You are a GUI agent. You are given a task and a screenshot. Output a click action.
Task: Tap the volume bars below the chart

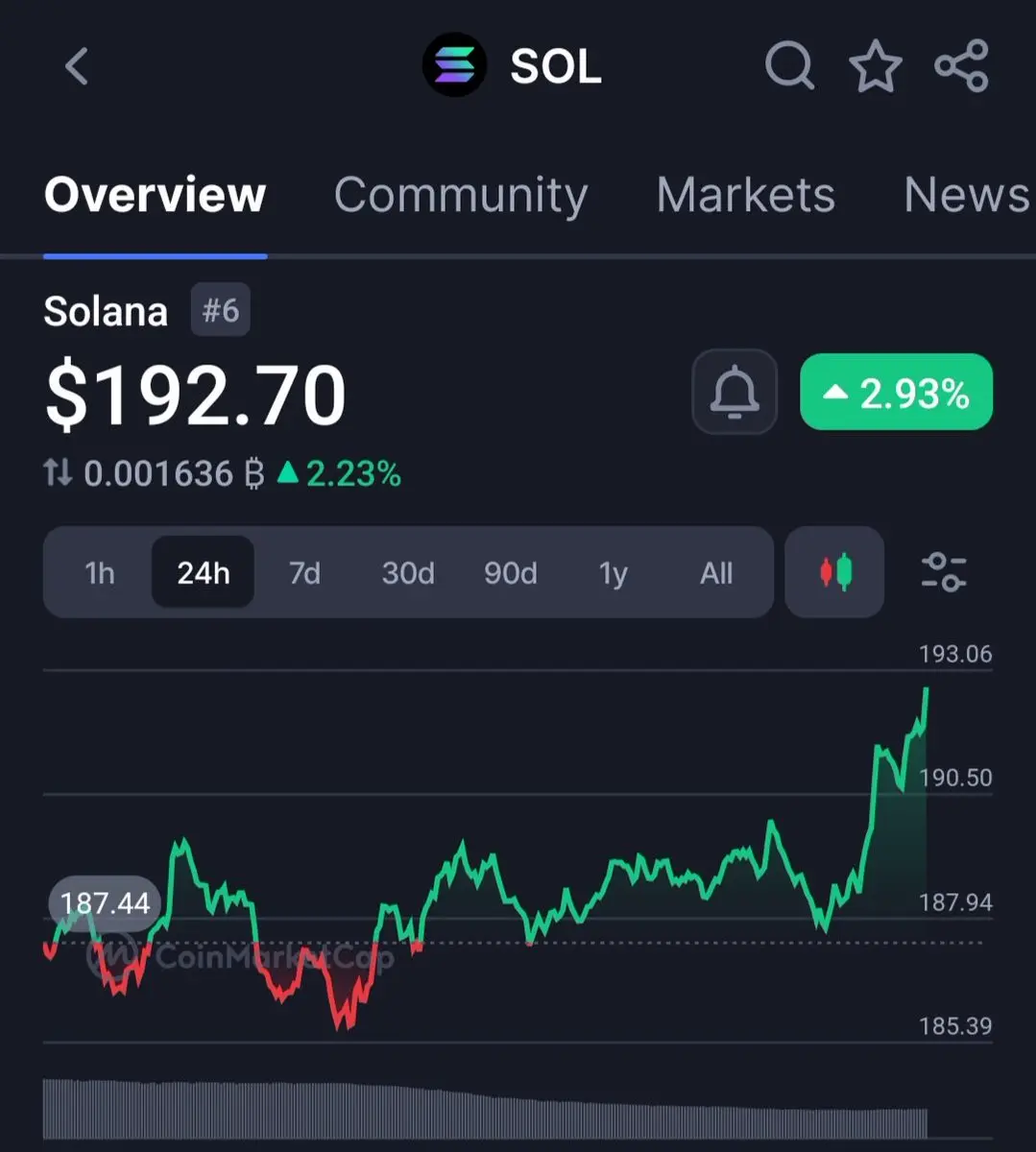tap(485, 1108)
